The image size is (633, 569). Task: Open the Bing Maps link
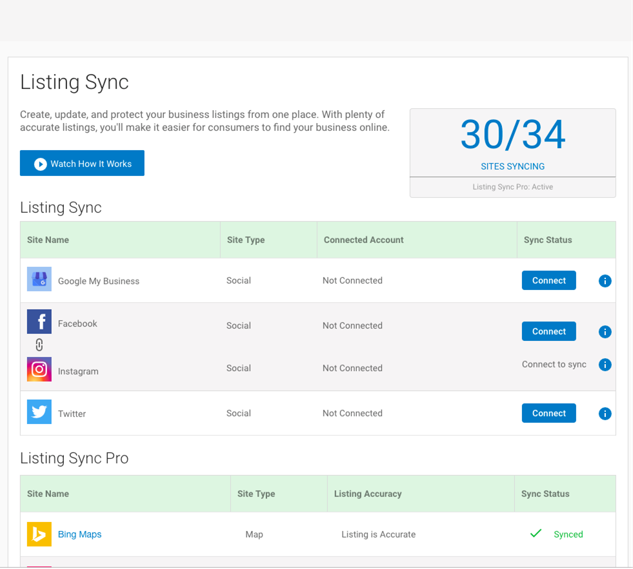coord(79,535)
